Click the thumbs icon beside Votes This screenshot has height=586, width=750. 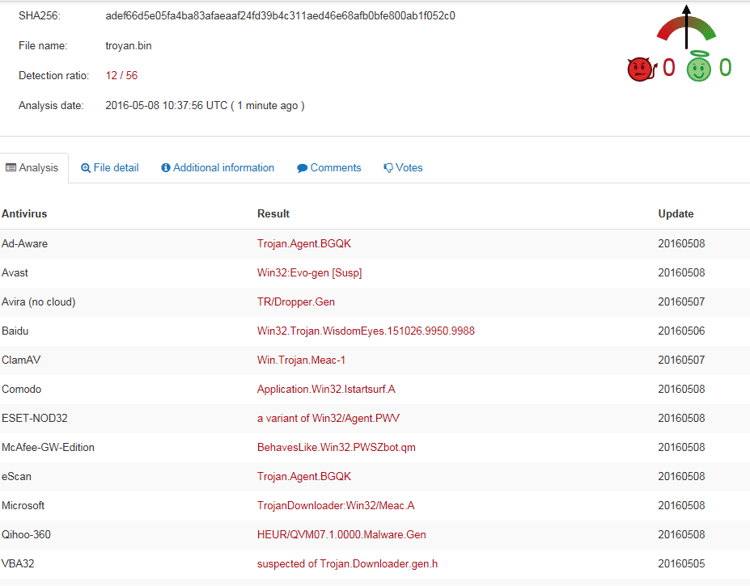pyautogui.click(x=388, y=168)
